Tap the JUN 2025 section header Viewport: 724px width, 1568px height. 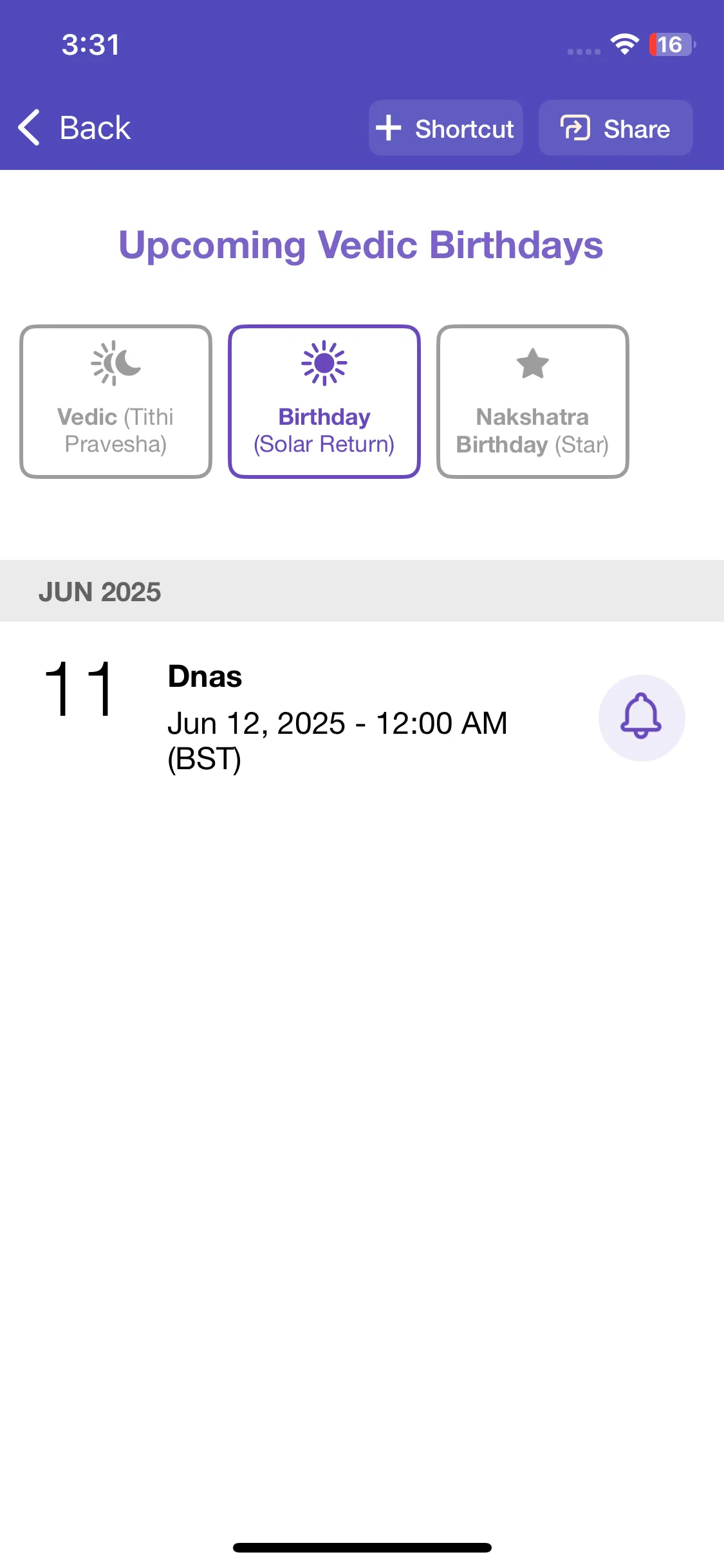point(362,591)
